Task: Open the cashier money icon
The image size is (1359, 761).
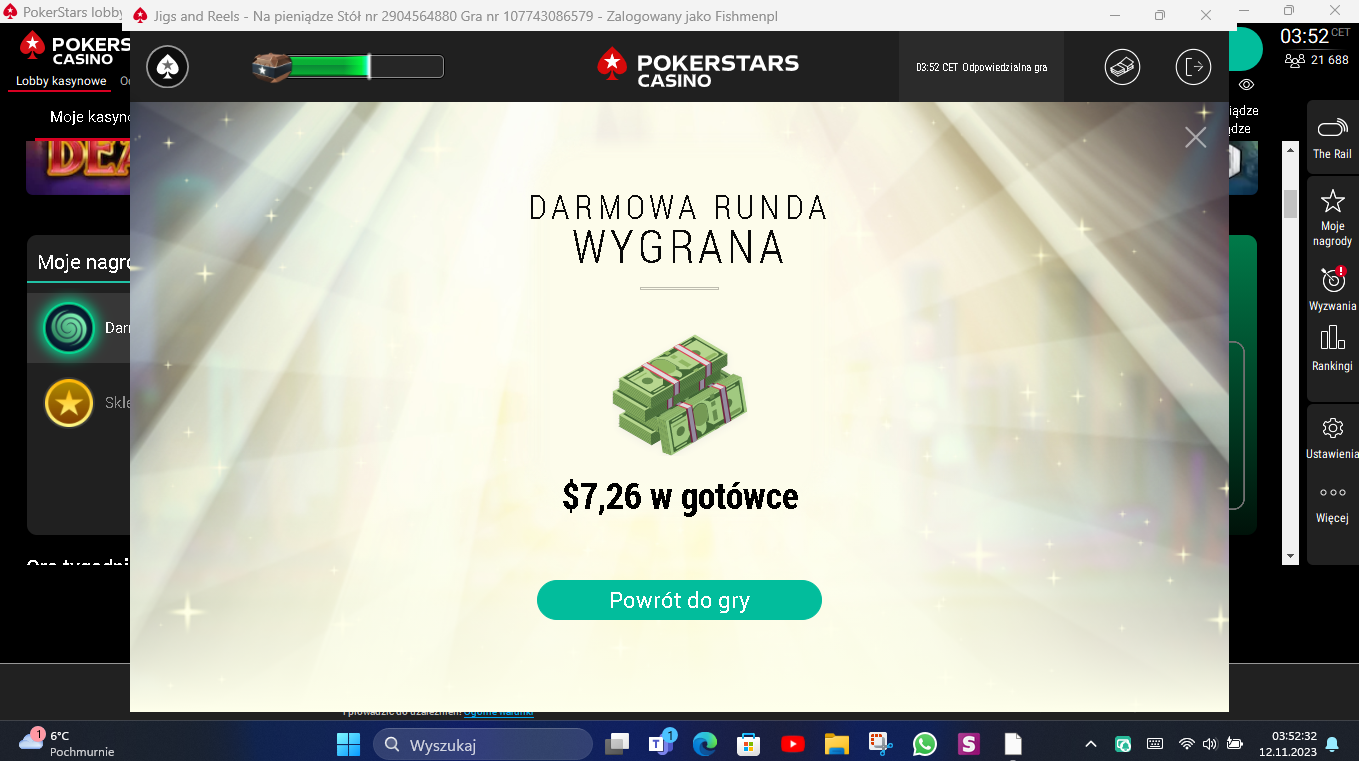Action: pyautogui.click(x=1122, y=67)
